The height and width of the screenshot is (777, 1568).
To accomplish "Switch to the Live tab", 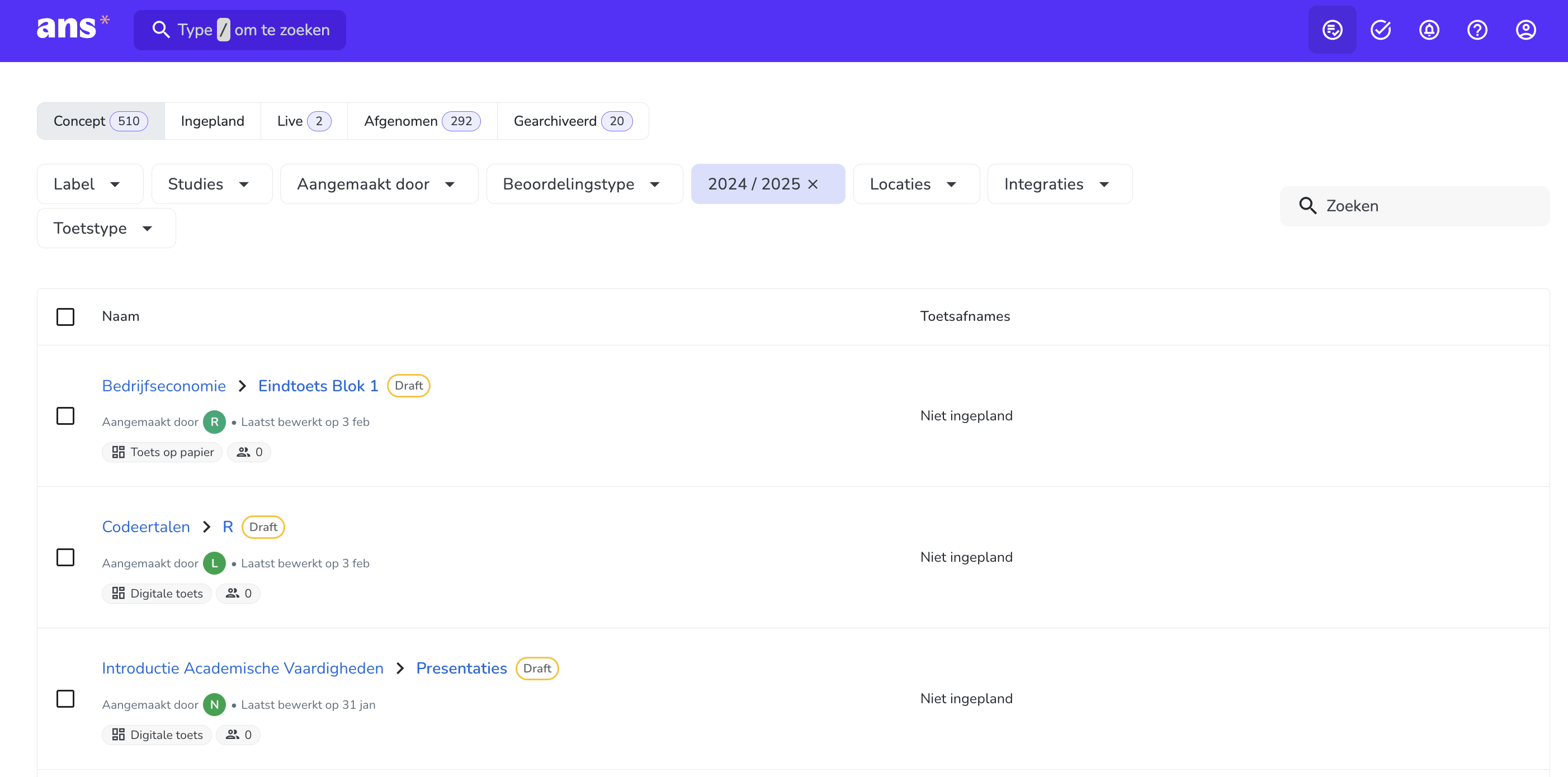I will [x=304, y=121].
